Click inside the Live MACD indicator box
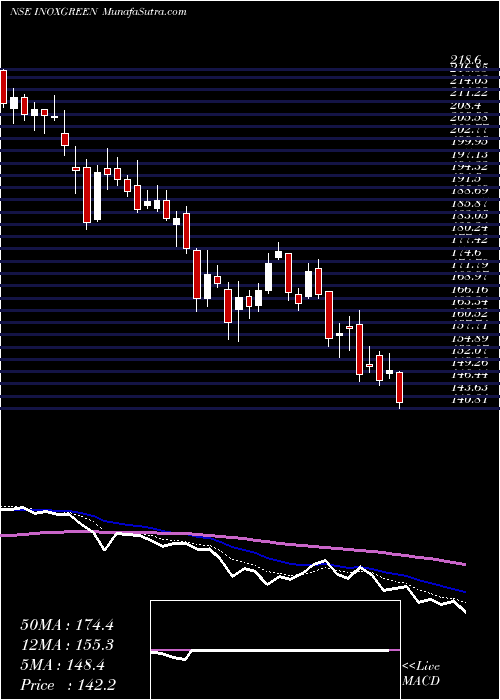The height and width of the screenshot is (700, 500). 275,650
